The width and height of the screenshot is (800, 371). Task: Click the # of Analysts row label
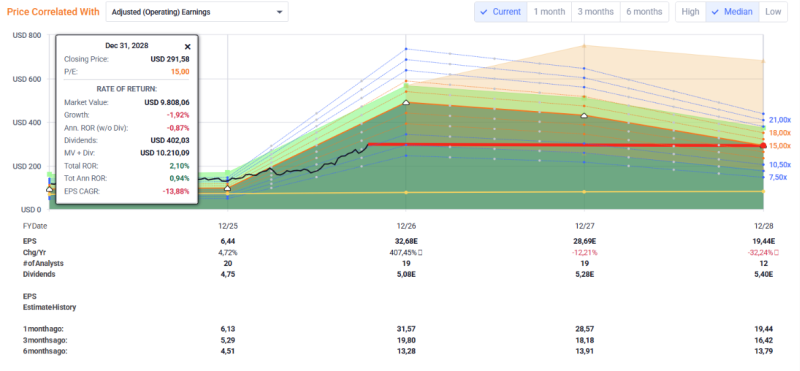43,263
